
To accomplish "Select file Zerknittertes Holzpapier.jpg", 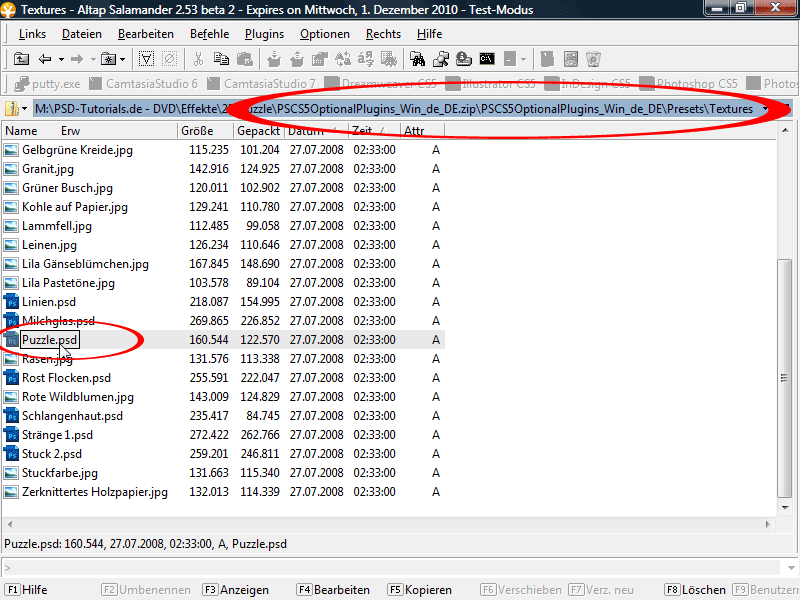I will [95, 492].
